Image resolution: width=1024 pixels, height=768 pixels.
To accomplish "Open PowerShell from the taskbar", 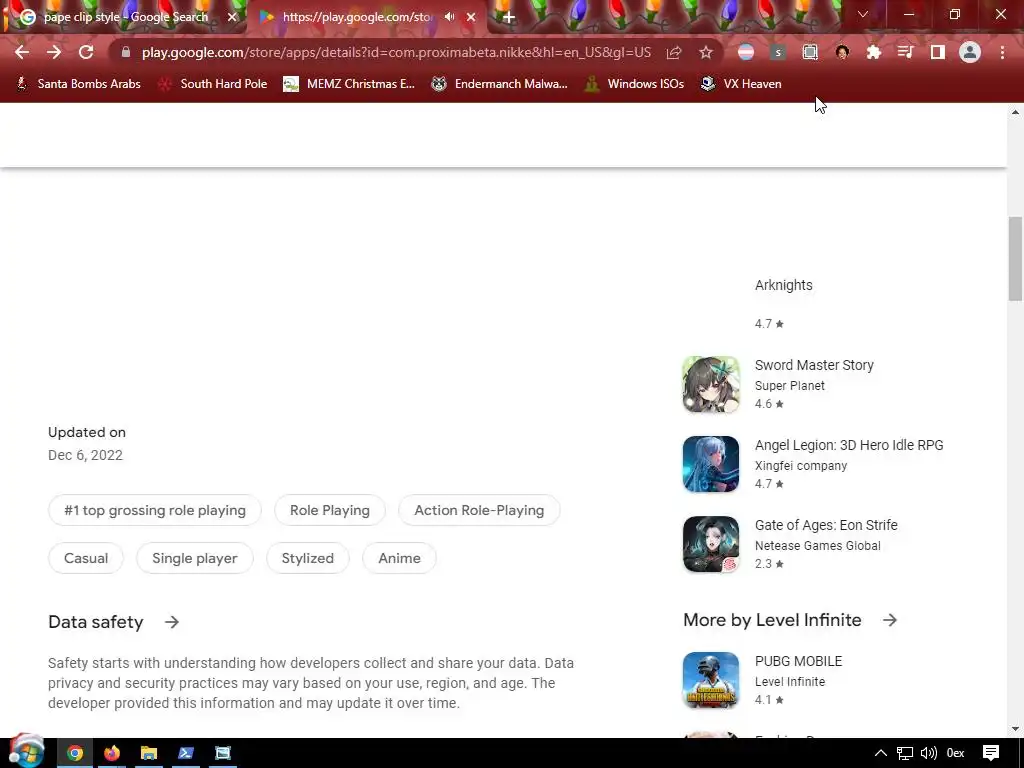I will pyautogui.click(x=185, y=753).
